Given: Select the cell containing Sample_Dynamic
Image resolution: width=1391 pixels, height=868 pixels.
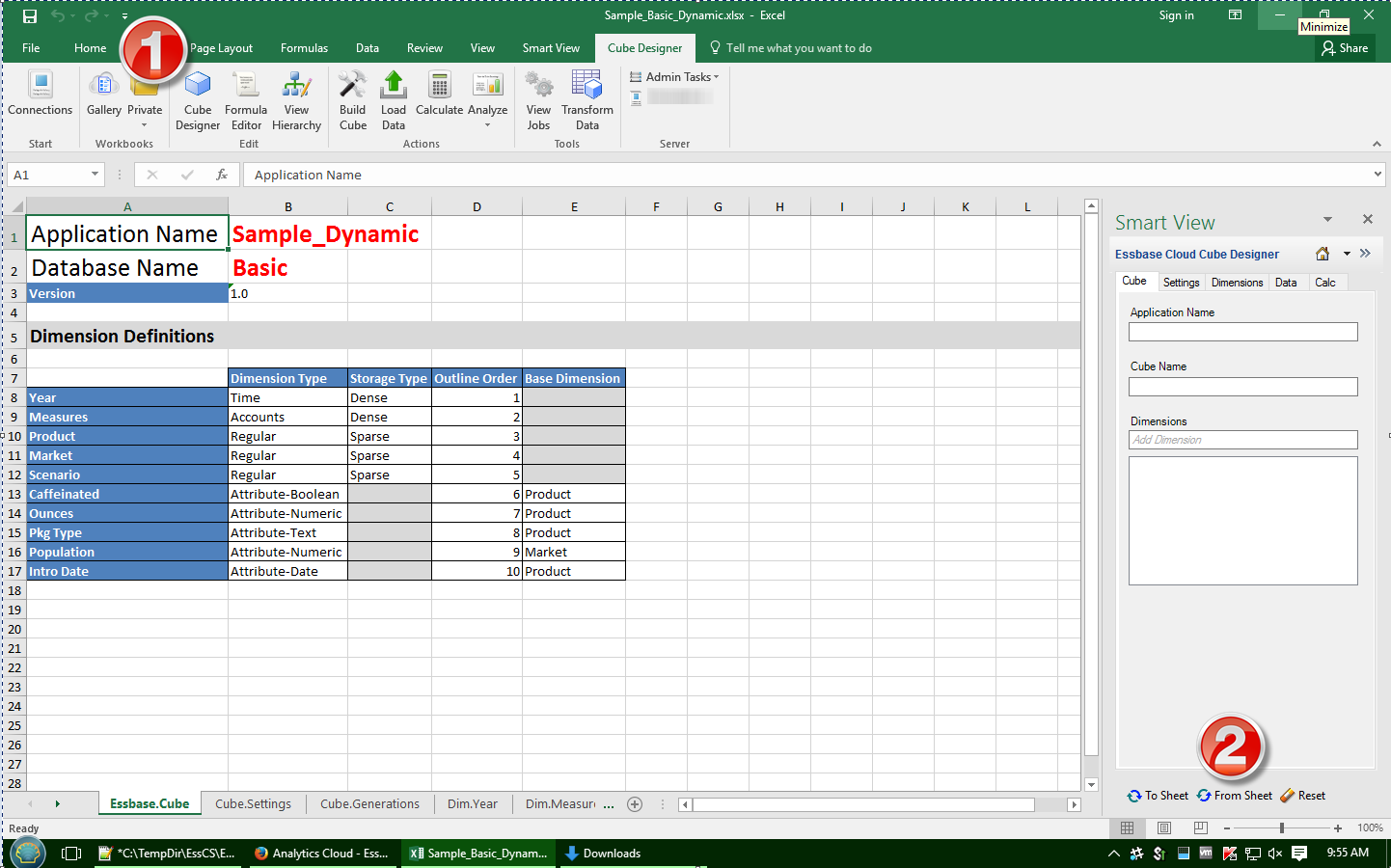Looking at the screenshot, I should pyautogui.click(x=287, y=233).
